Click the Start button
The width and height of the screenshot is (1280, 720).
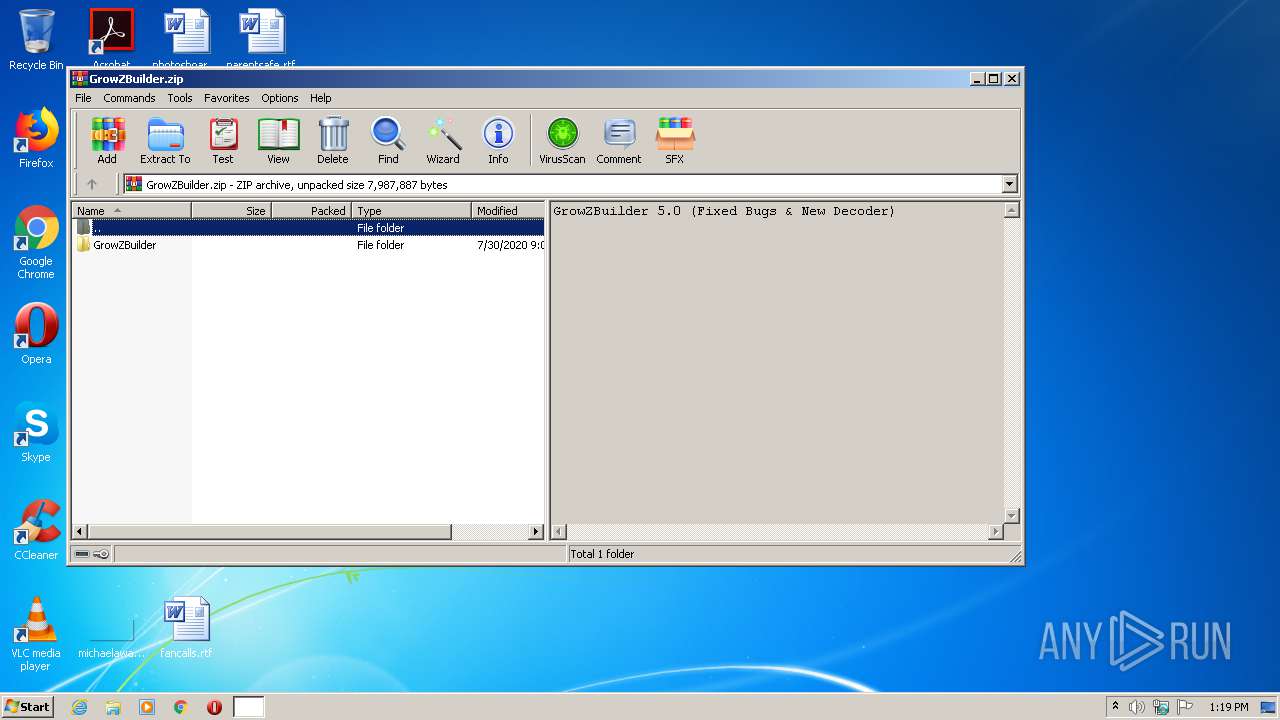(x=27, y=707)
